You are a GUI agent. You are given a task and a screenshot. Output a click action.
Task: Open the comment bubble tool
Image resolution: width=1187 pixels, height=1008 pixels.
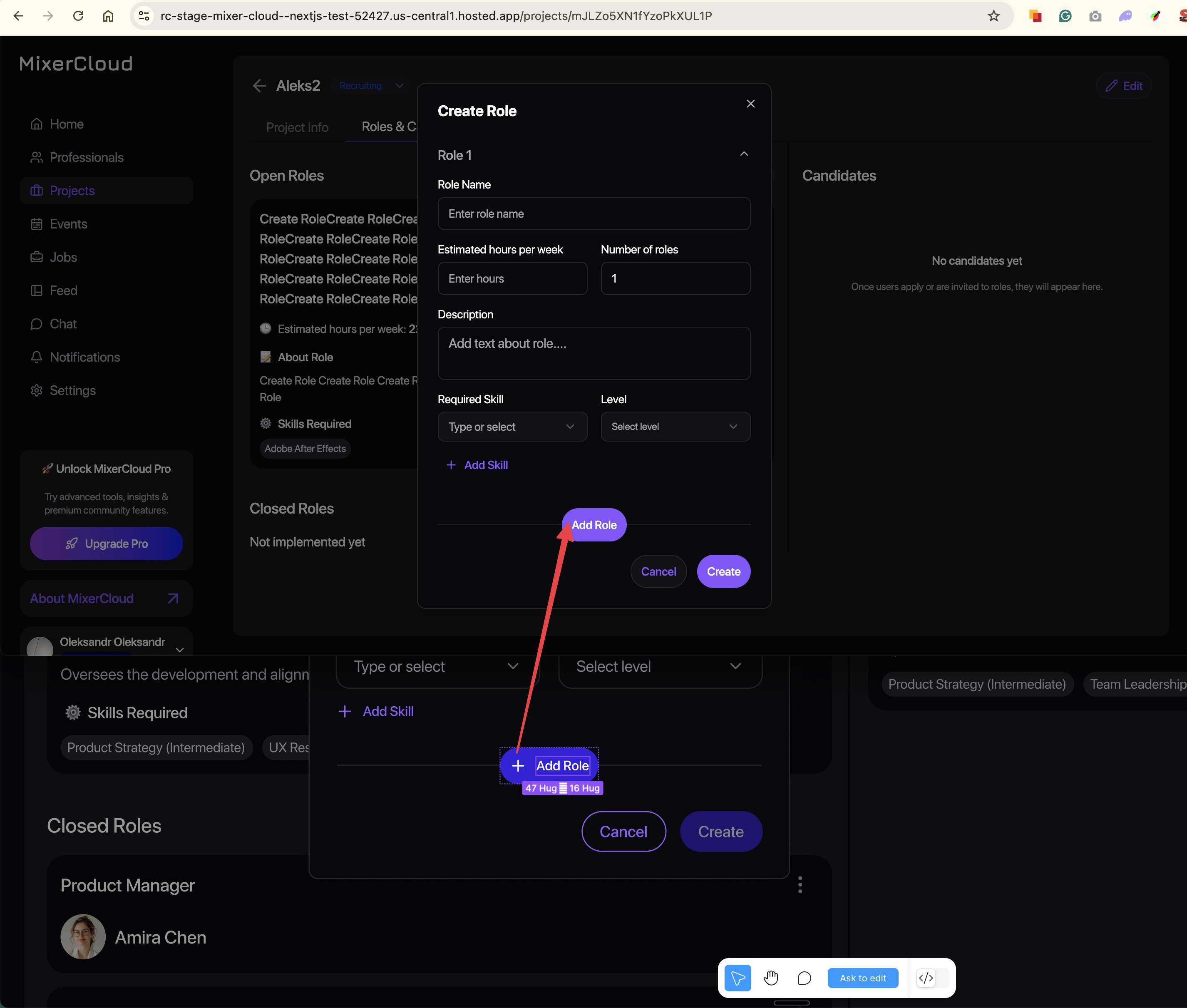[804, 978]
